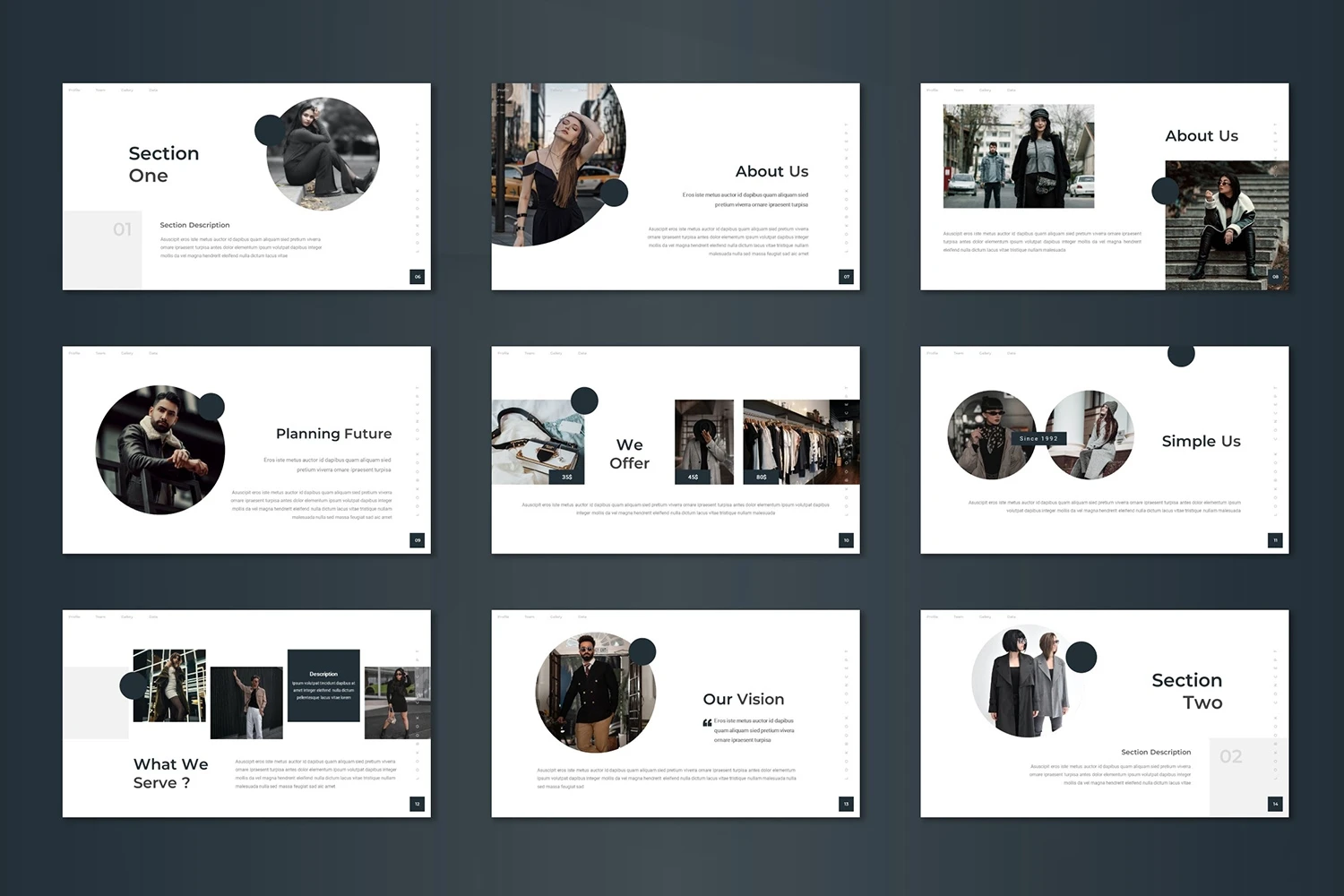Click page number badge 07 on About Us slide
This screenshot has height=896, width=1344.
click(846, 277)
